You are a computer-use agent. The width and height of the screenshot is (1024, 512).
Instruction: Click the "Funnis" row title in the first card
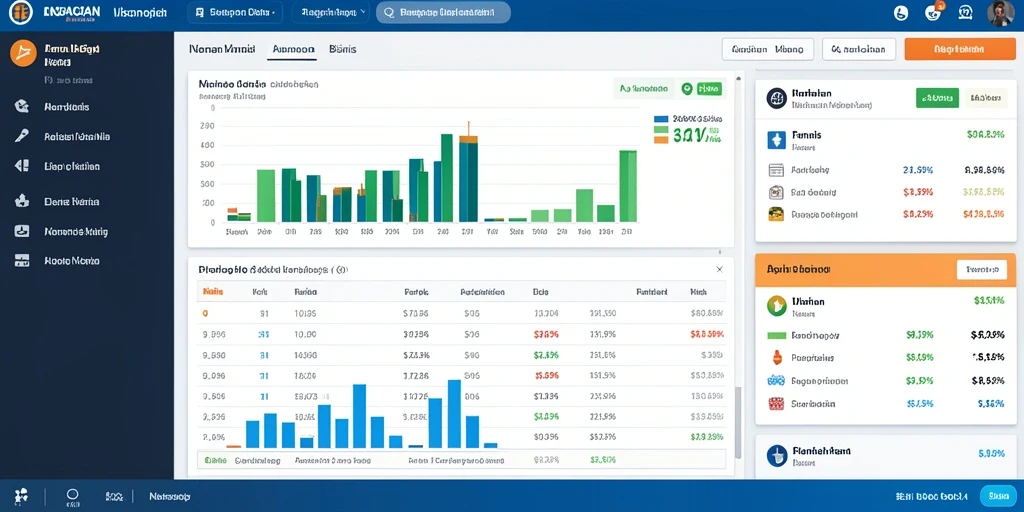tap(806, 135)
